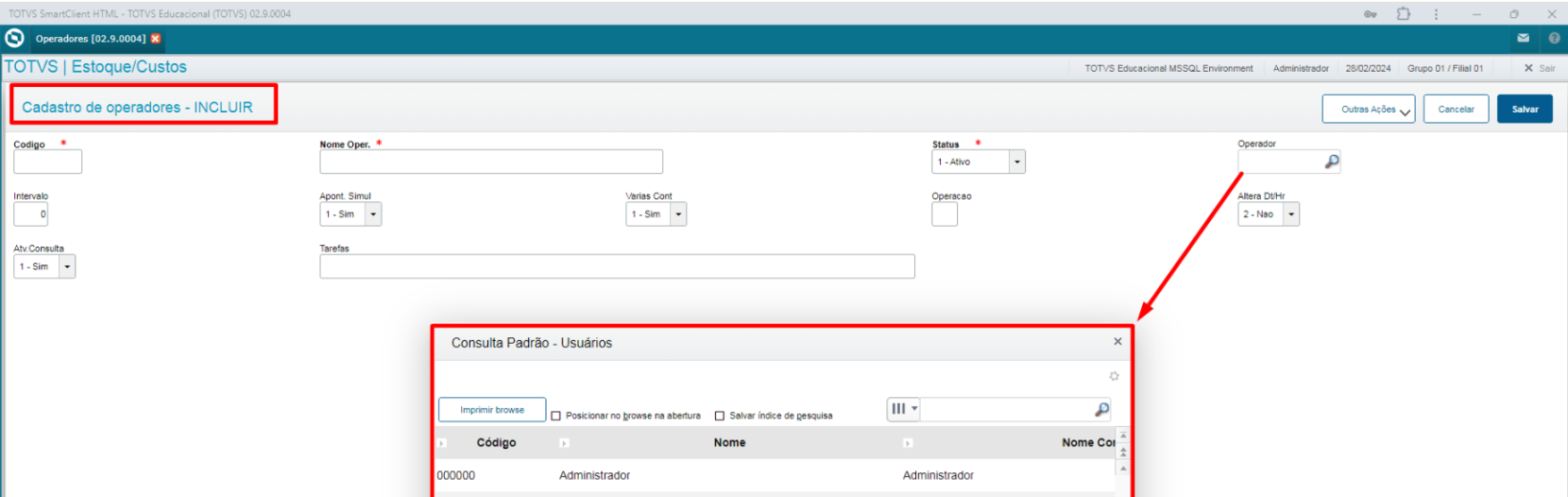Click the Administrador user label in header
This screenshot has height=497, width=1568.
(x=1301, y=68)
